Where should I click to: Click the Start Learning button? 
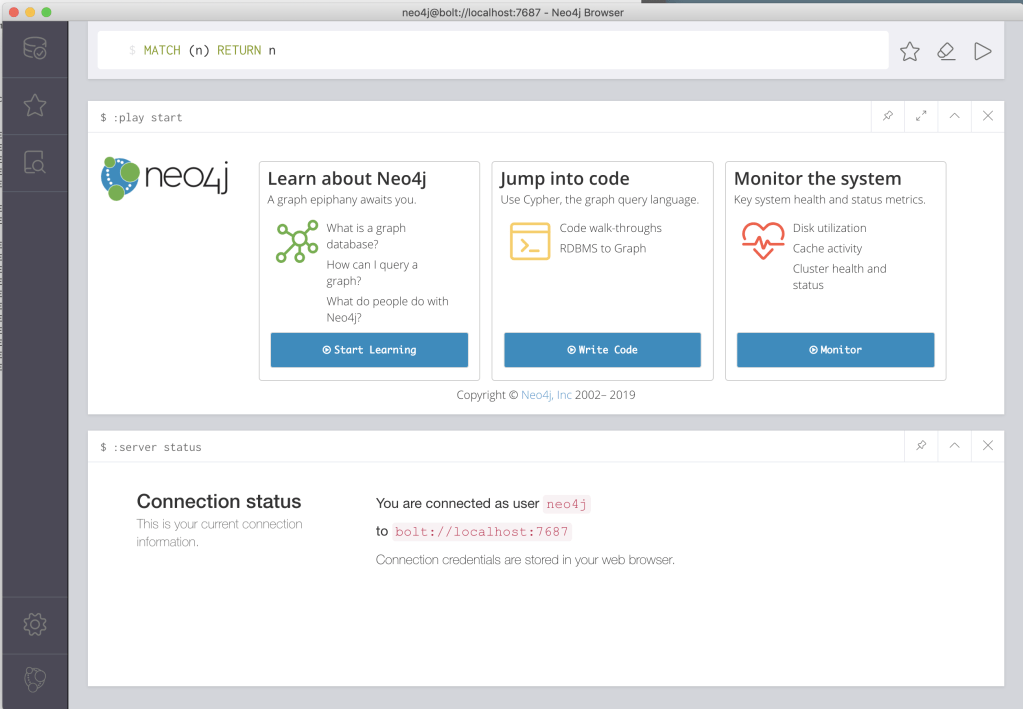pyautogui.click(x=369, y=350)
